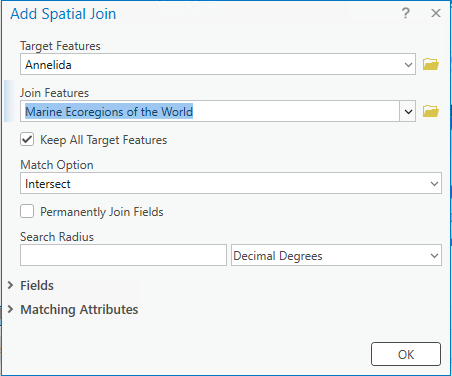Click the Fields heading text
Screen dimensions: 452x376
(x=37, y=286)
